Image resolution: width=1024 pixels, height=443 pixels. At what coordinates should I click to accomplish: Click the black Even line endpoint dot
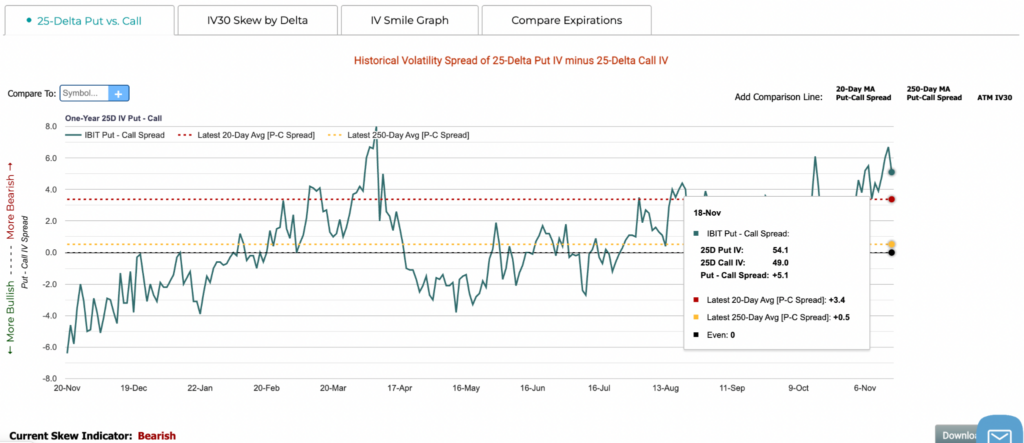coord(892,252)
